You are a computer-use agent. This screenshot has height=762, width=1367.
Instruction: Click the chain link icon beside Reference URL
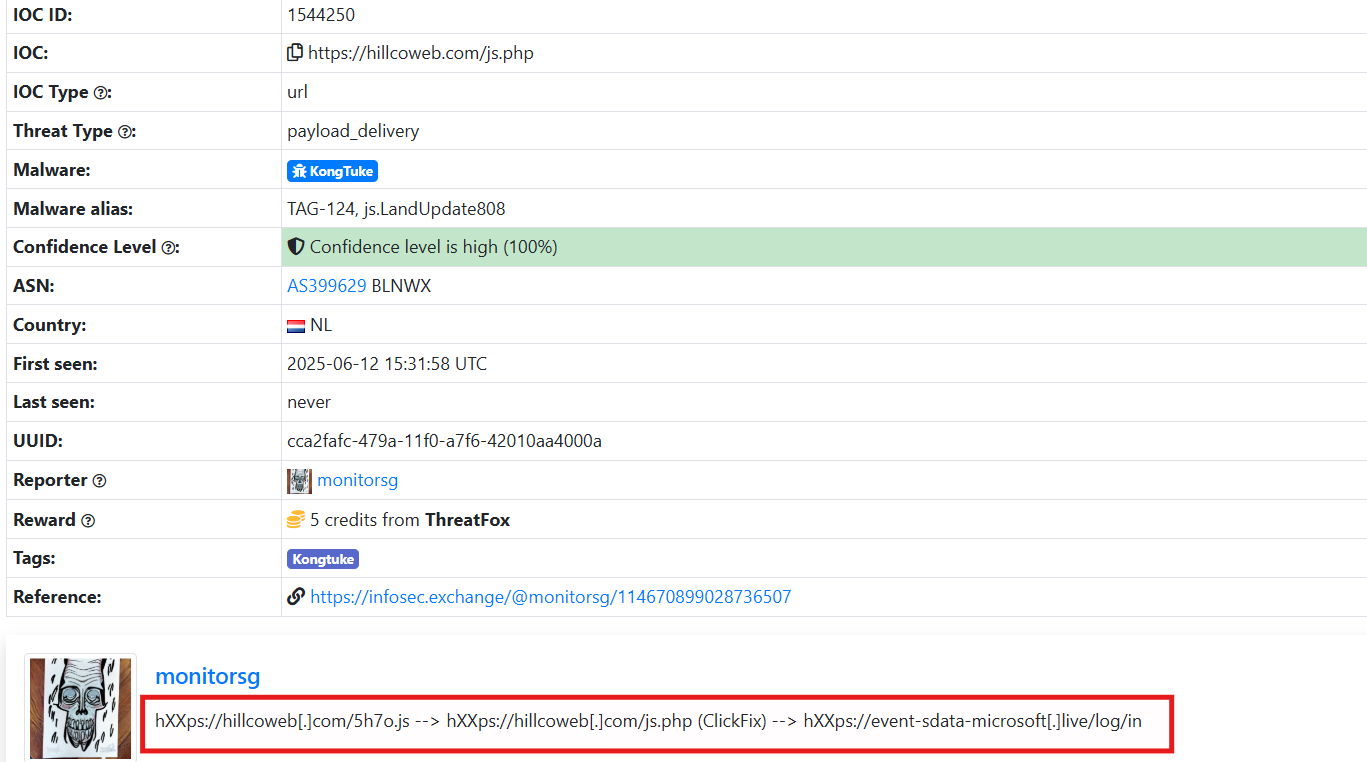coord(295,597)
